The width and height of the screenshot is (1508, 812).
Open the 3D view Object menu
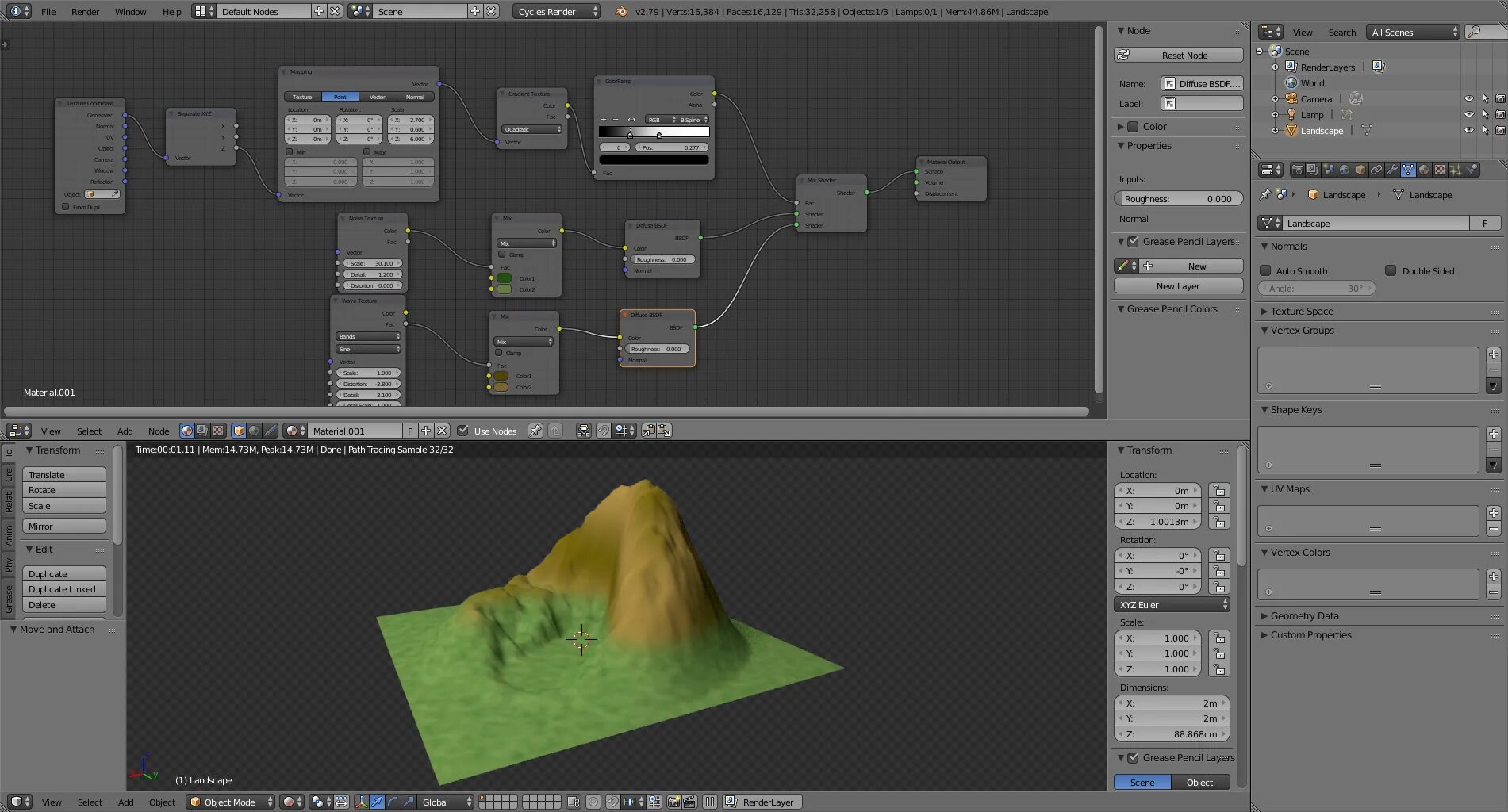coord(162,802)
